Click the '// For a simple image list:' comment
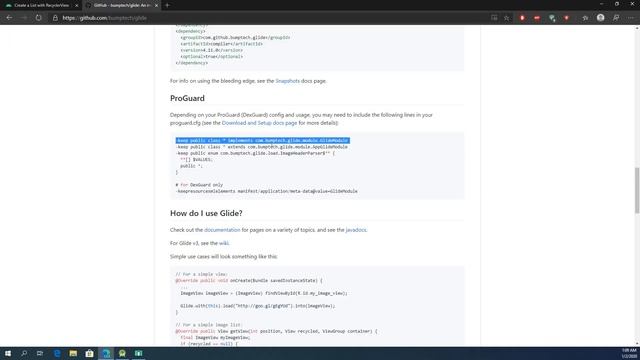Screen dimensions: 640x360 click(209, 325)
